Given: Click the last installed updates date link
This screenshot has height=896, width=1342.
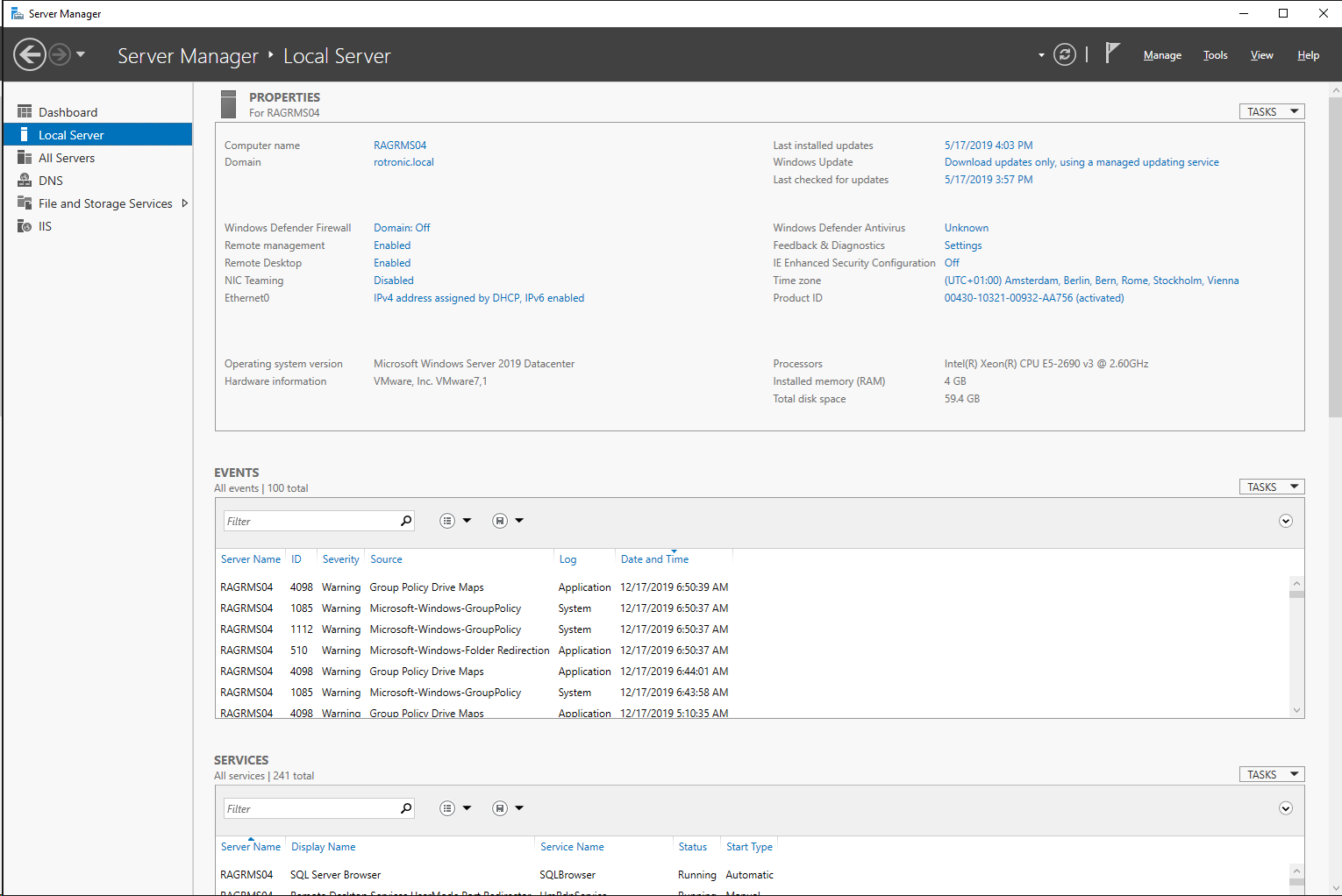Looking at the screenshot, I should coord(989,146).
